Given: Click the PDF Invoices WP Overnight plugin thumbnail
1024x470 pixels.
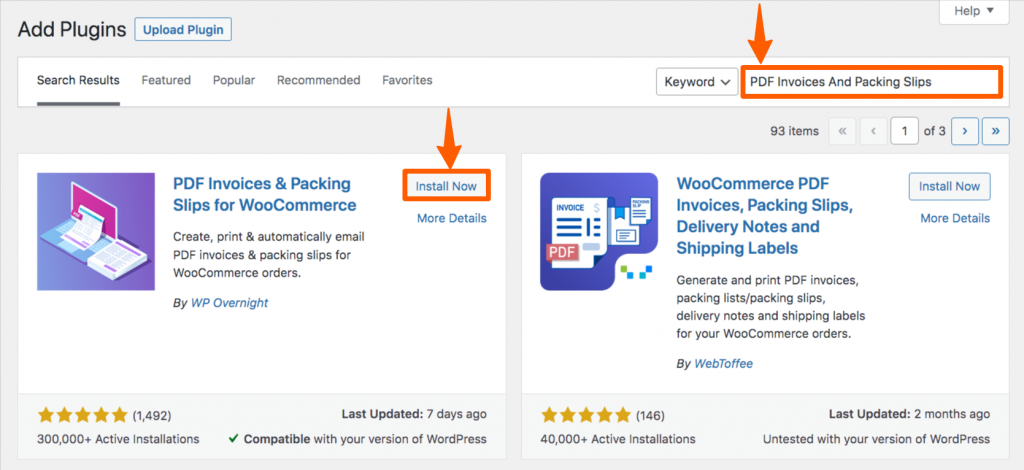Looking at the screenshot, I should [x=96, y=232].
